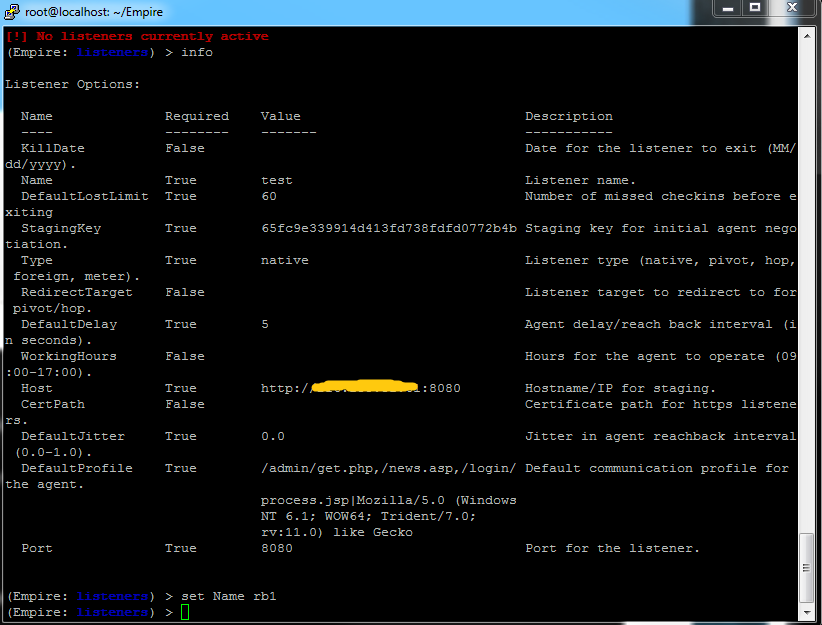Click the info command text

point(197,51)
